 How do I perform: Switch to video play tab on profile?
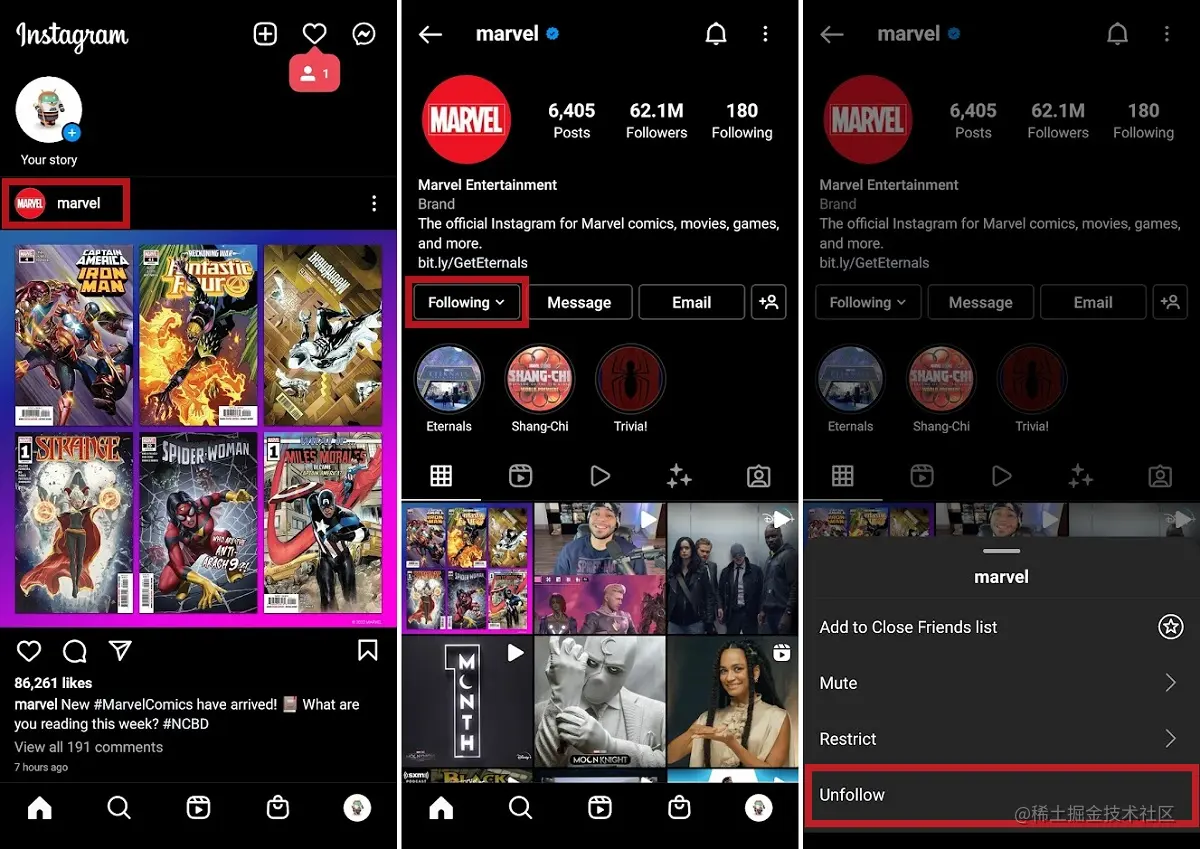pos(600,476)
